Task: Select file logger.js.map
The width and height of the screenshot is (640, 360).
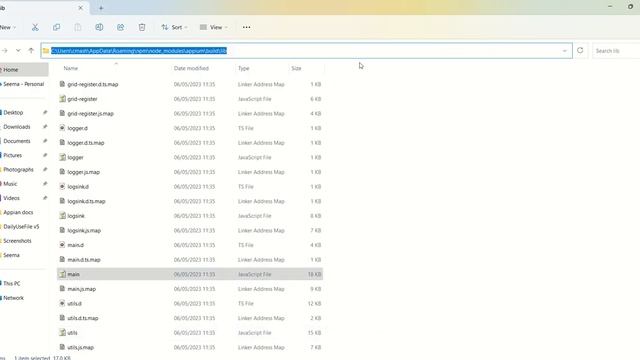Action: pos(190,172)
